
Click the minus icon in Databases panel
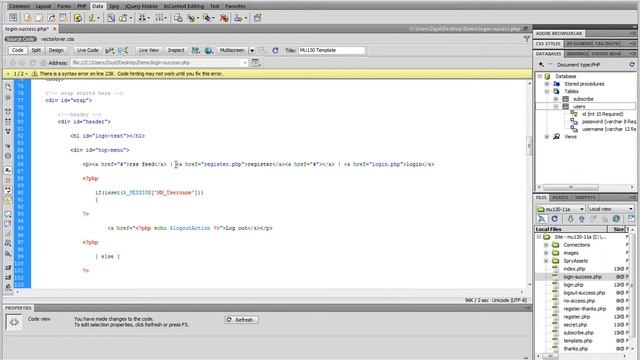[550, 64]
